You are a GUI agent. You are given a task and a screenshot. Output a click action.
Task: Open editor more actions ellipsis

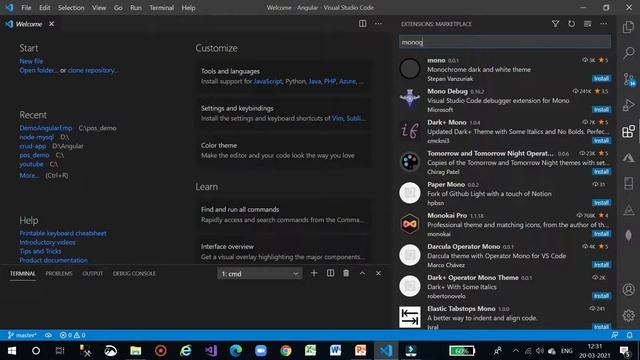378,24
